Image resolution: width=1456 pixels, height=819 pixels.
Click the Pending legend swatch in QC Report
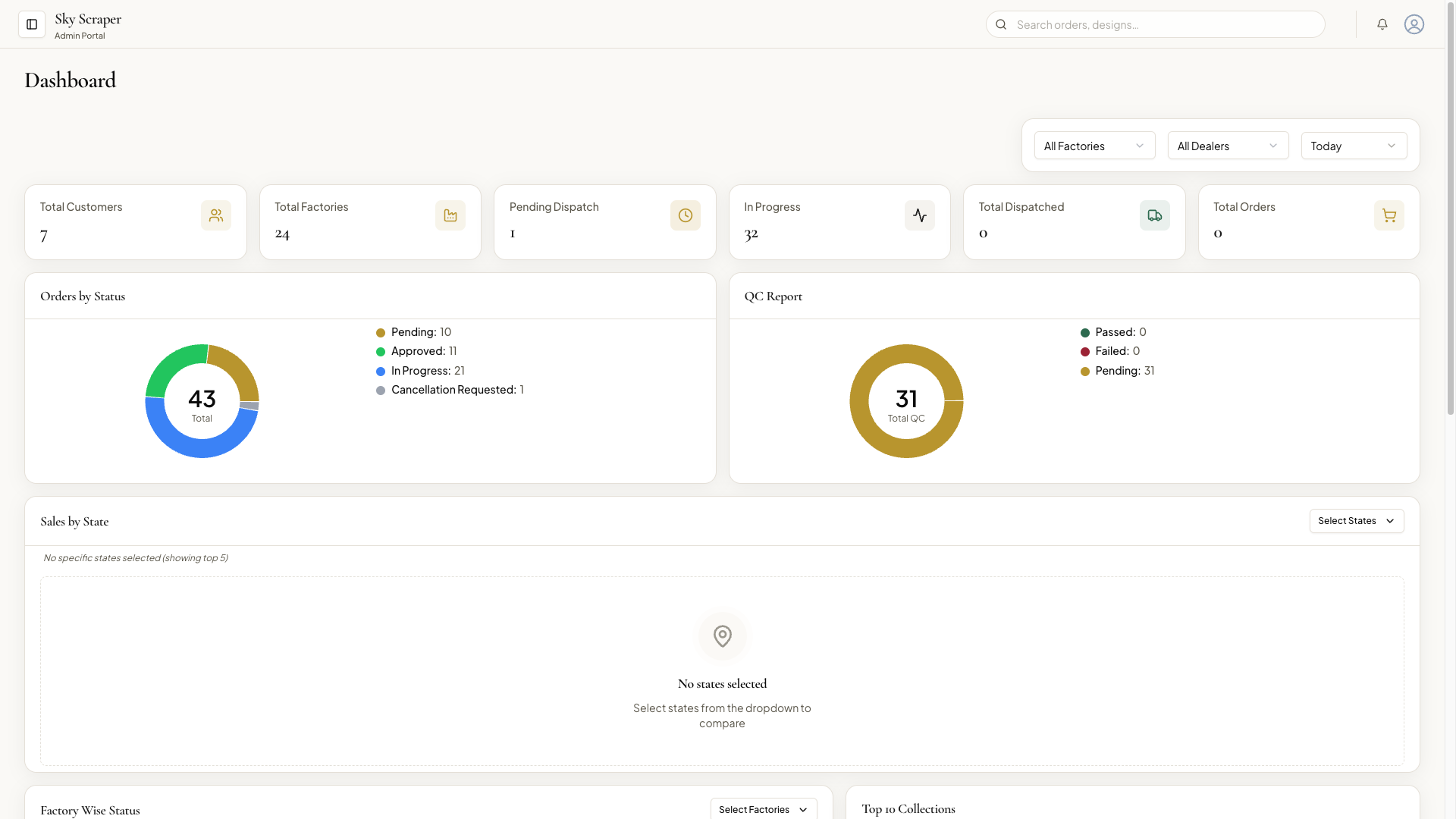pos(1085,372)
